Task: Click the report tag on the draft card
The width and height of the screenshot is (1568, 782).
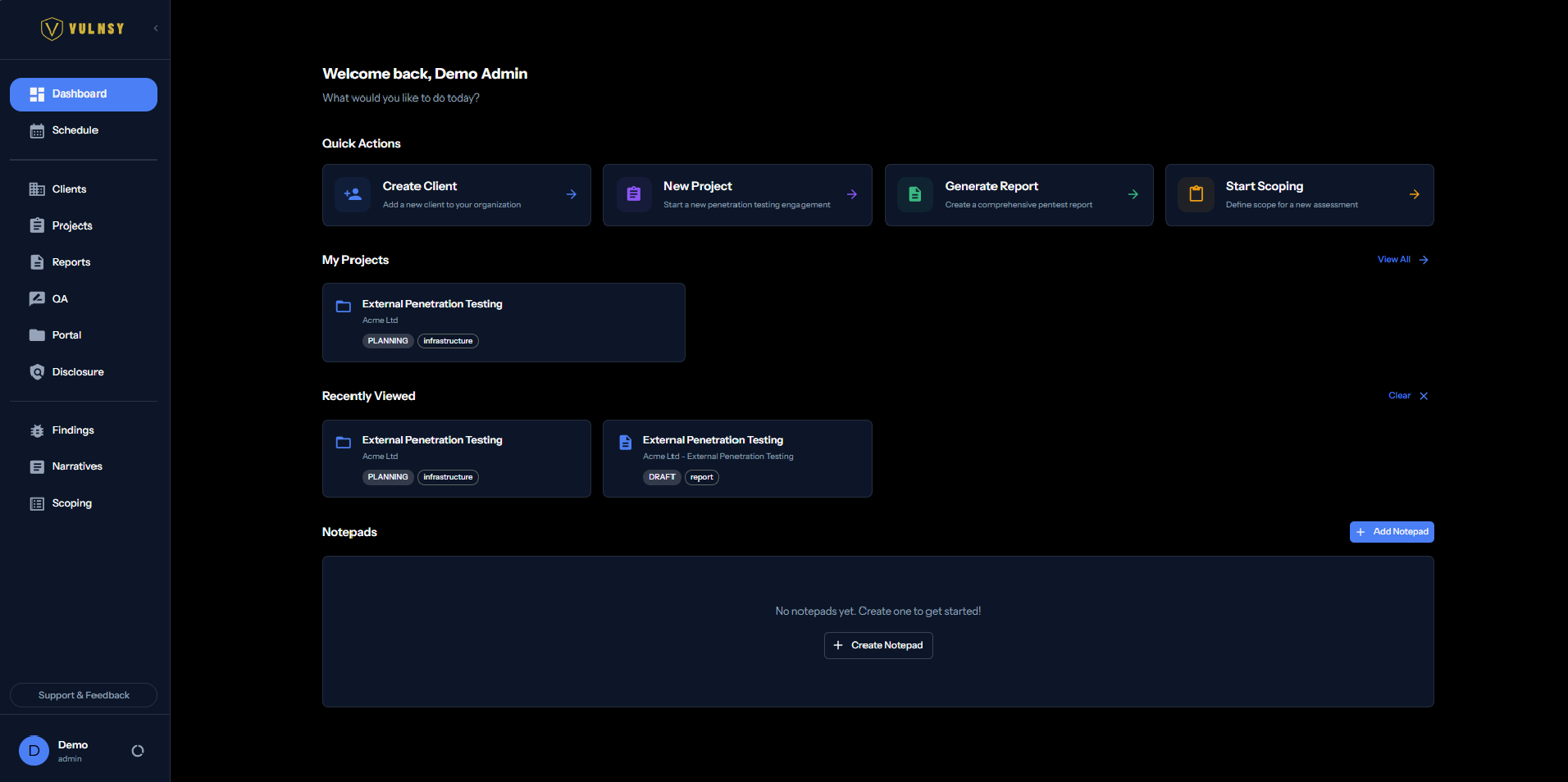Action: pyautogui.click(x=702, y=477)
